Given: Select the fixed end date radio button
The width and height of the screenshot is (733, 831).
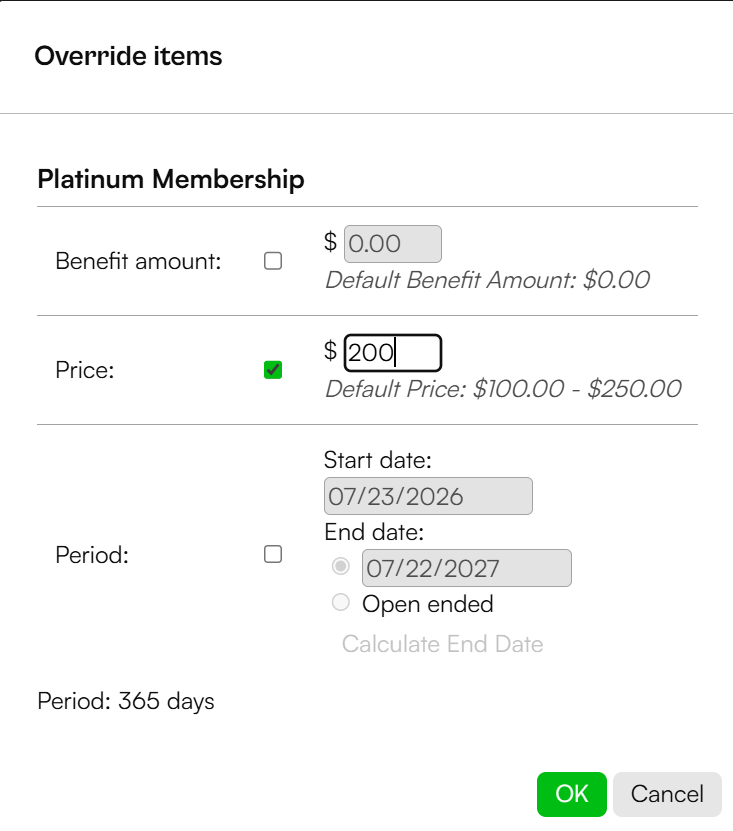Looking at the screenshot, I should click(340, 566).
